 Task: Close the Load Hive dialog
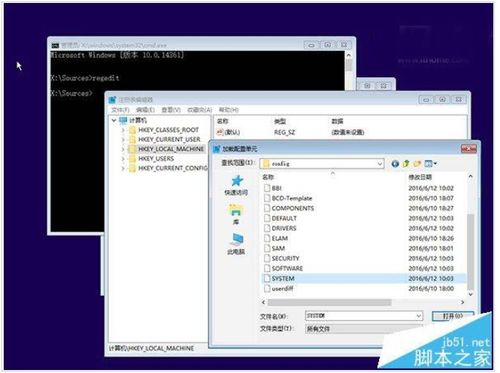click(469, 149)
